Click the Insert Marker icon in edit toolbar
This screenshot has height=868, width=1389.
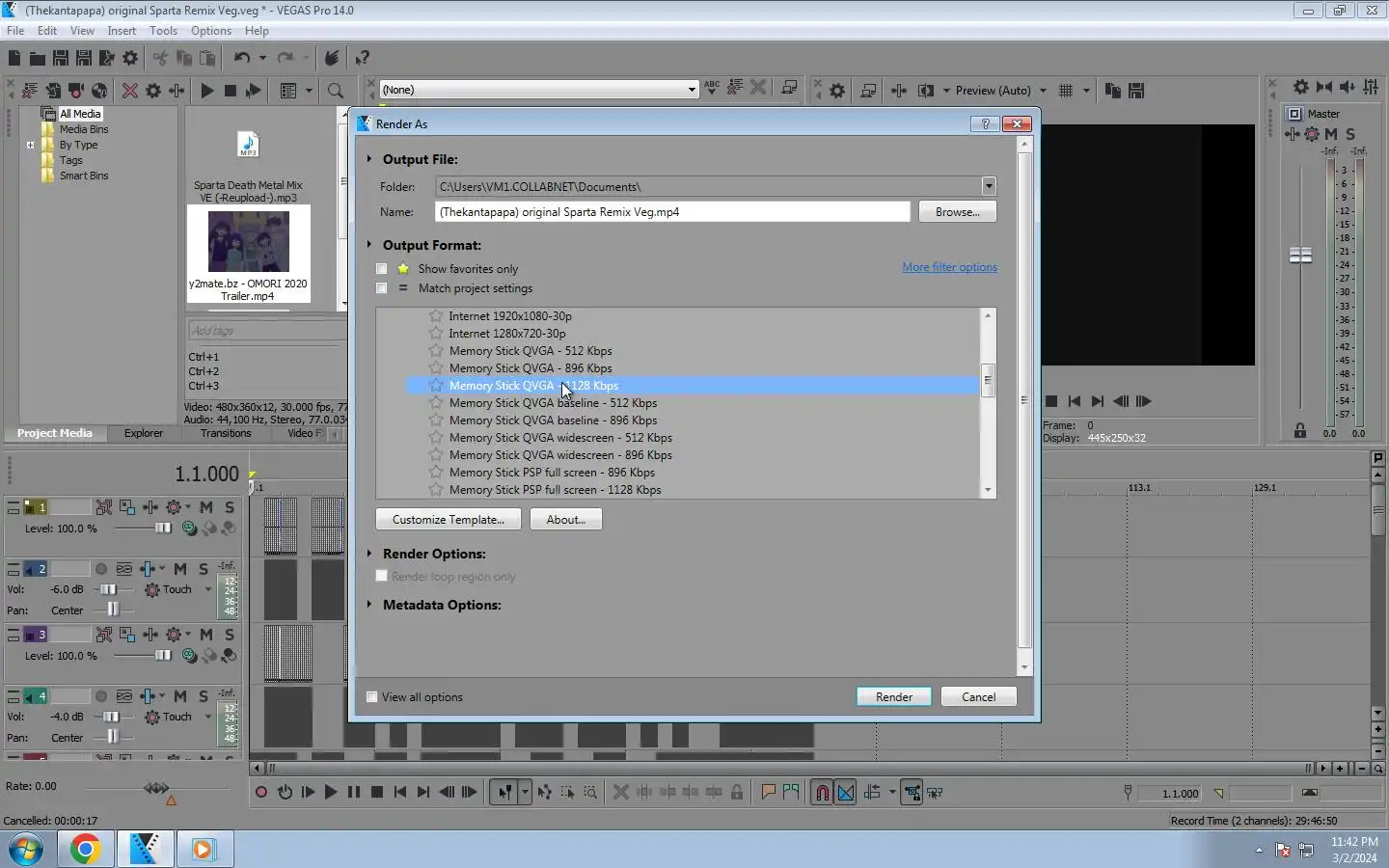pos(768,793)
